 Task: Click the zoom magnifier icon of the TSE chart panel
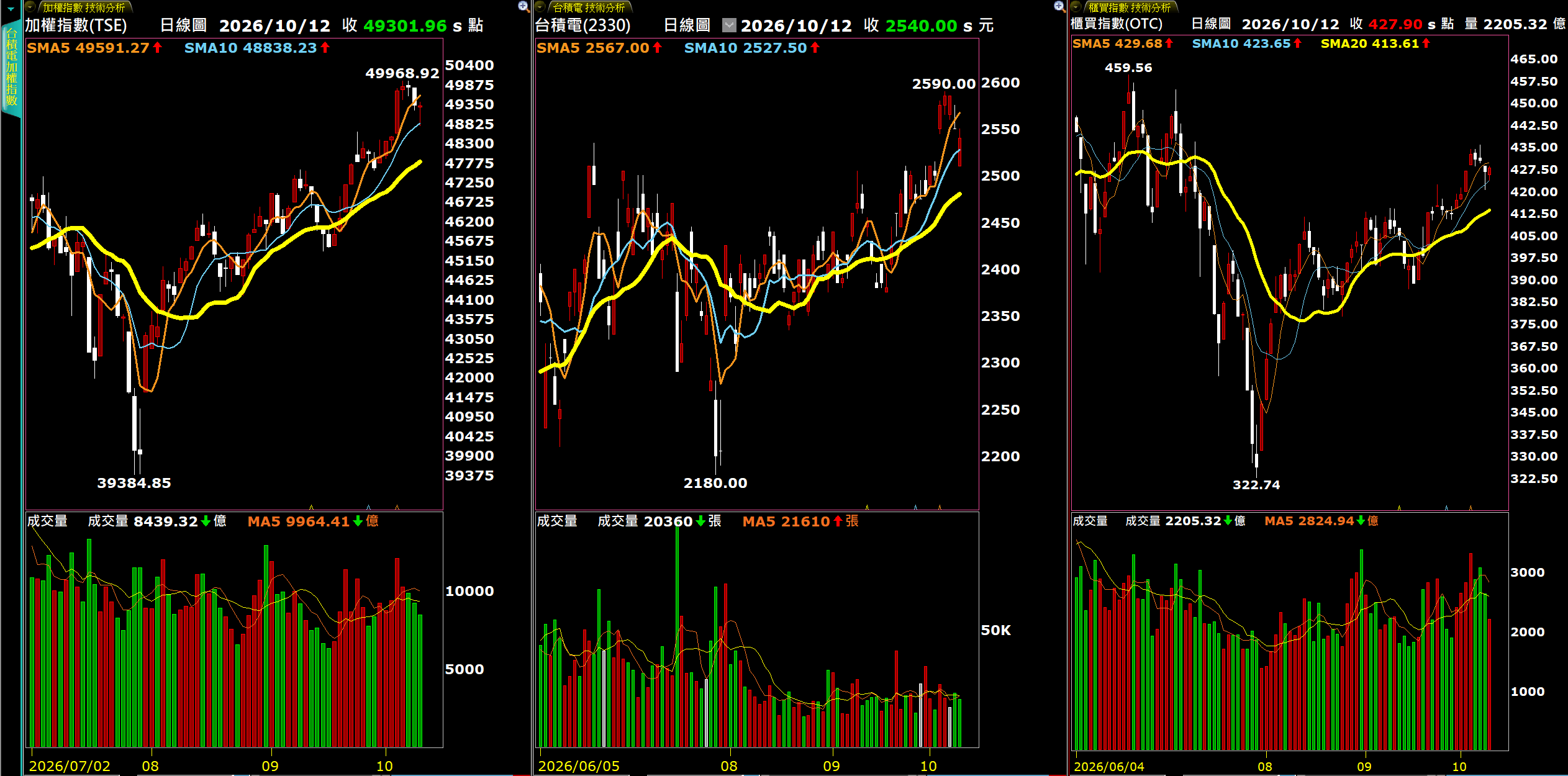[x=523, y=7]
